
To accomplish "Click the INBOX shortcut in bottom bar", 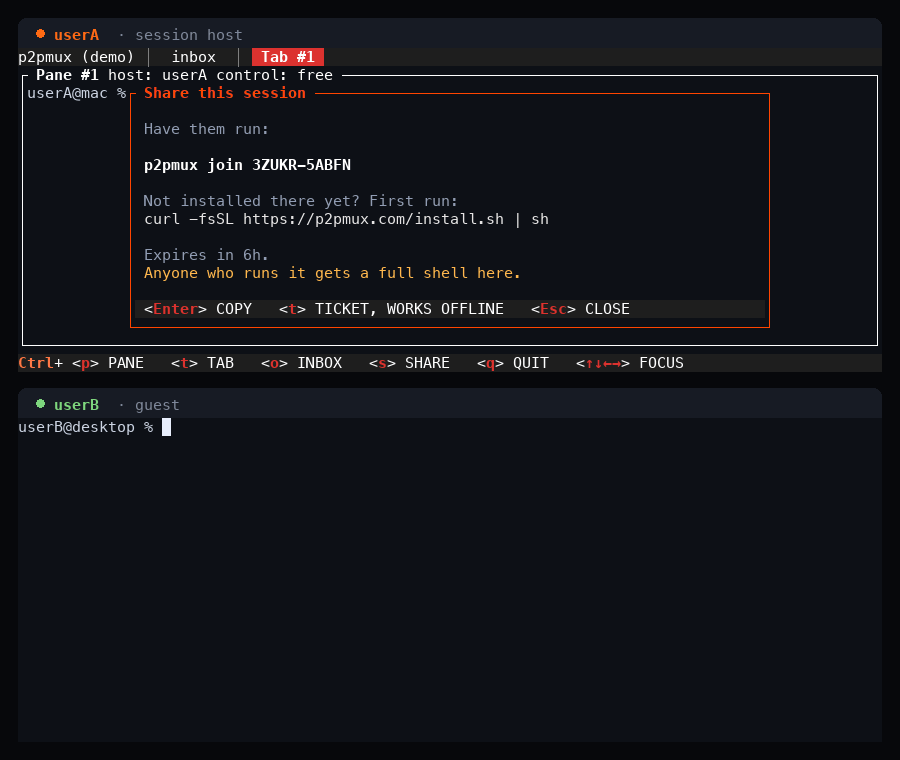I will [x=301, y=363].
